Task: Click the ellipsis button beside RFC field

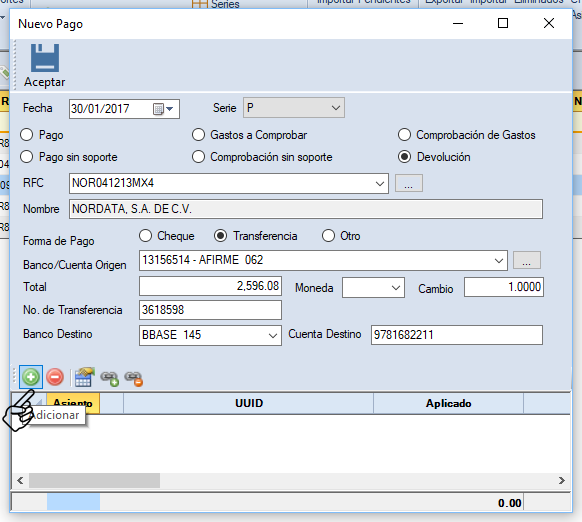Action: pos(409,183)
